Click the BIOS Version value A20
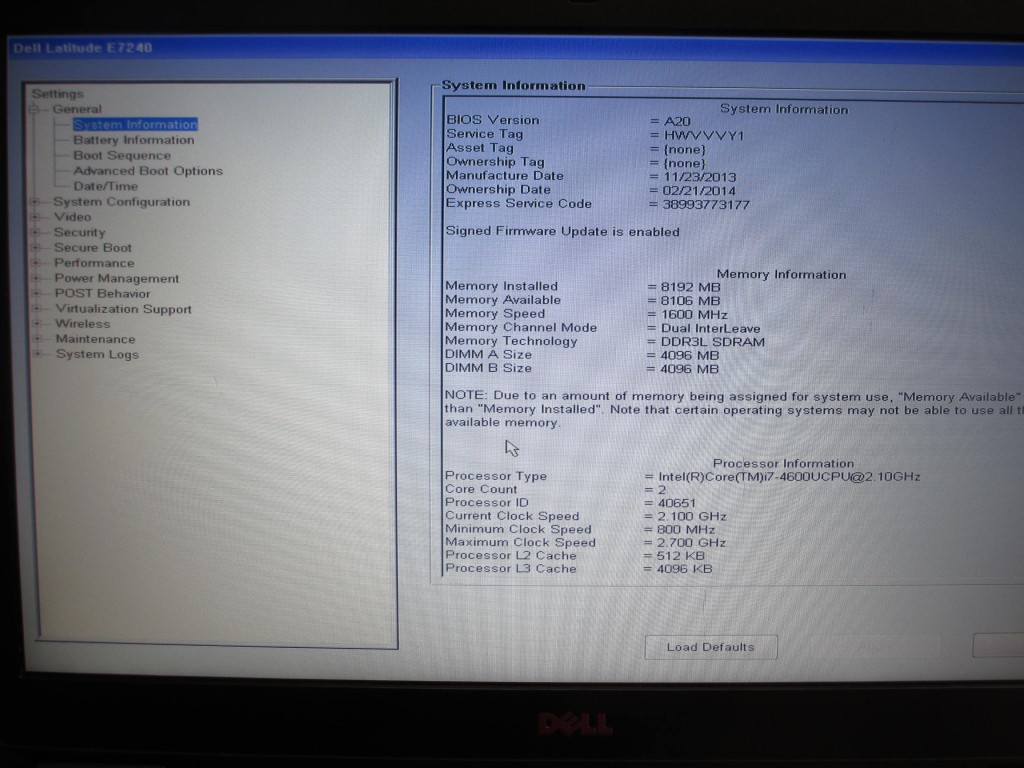This screenshot has width=1024, height=768. click(x=677, y=121)
